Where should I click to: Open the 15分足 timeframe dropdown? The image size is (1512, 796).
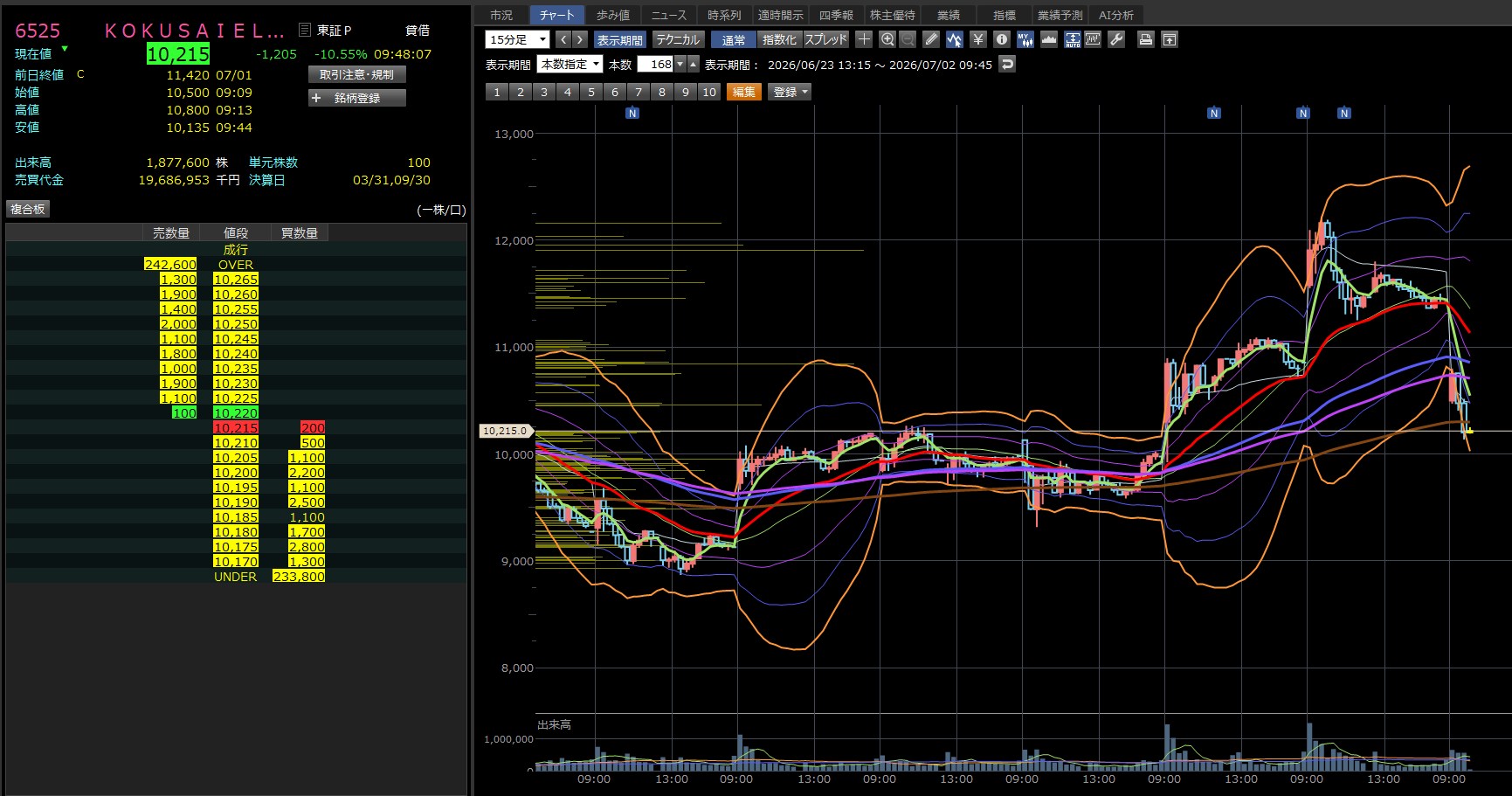[517, 39]
